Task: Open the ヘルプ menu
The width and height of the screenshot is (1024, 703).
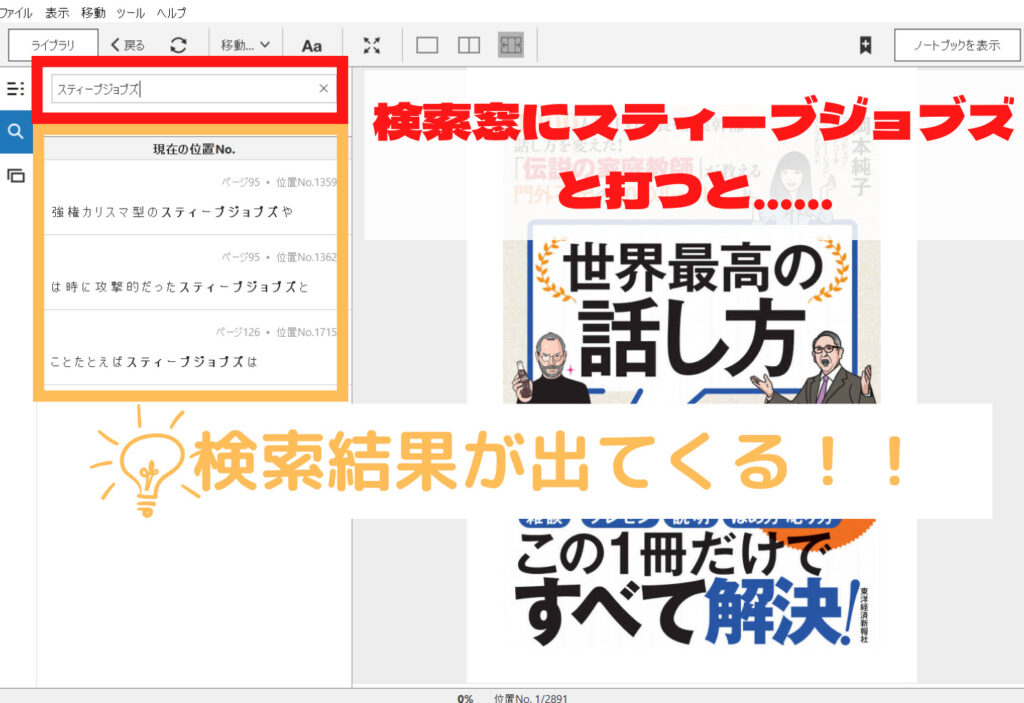Action: pos(171,12)
